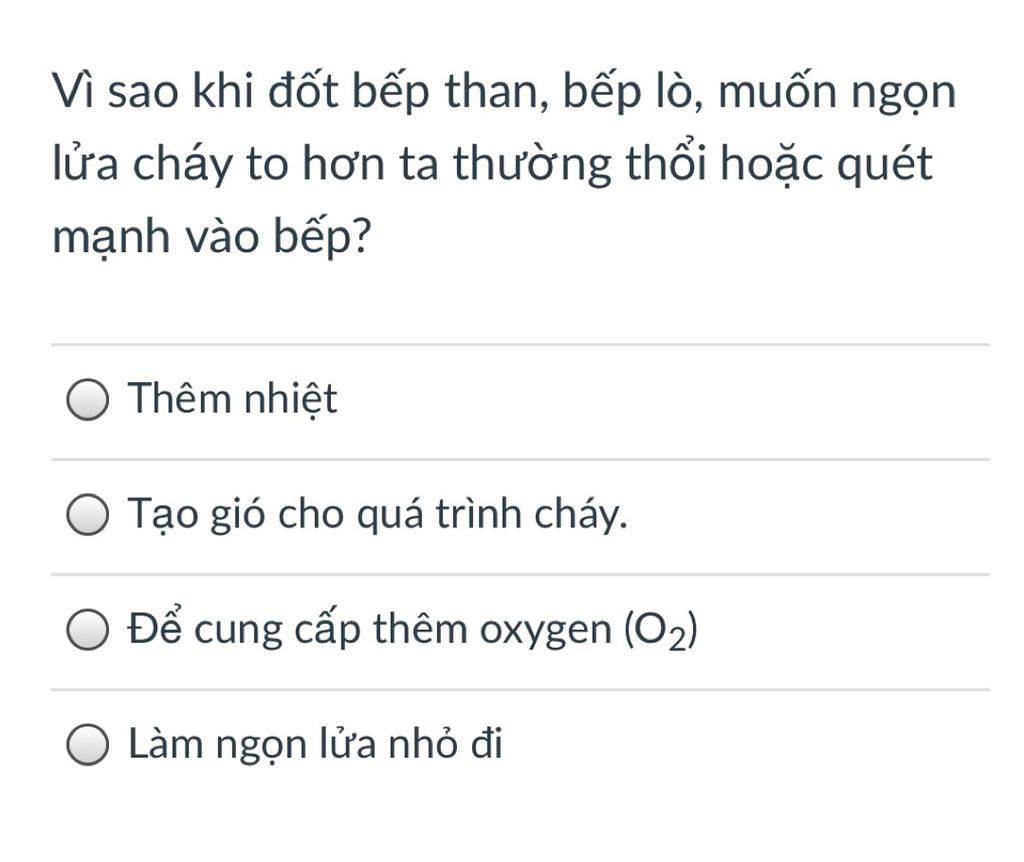Click the word 'Tạo' starting the second answer
This screenshot has width=1024, height=862.
tap(163, 515)
